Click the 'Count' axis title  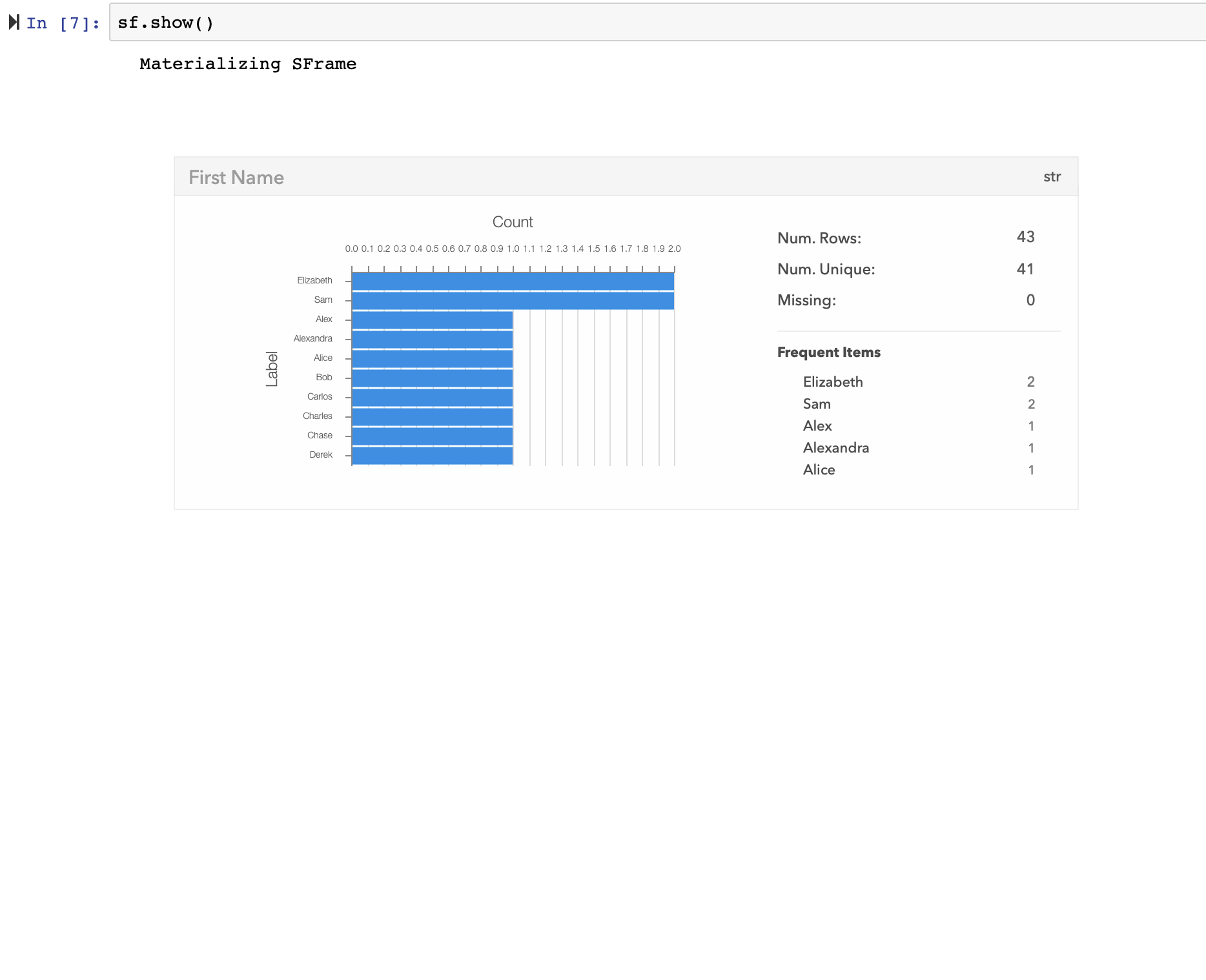pyautogui.click(x=513, y=221)
